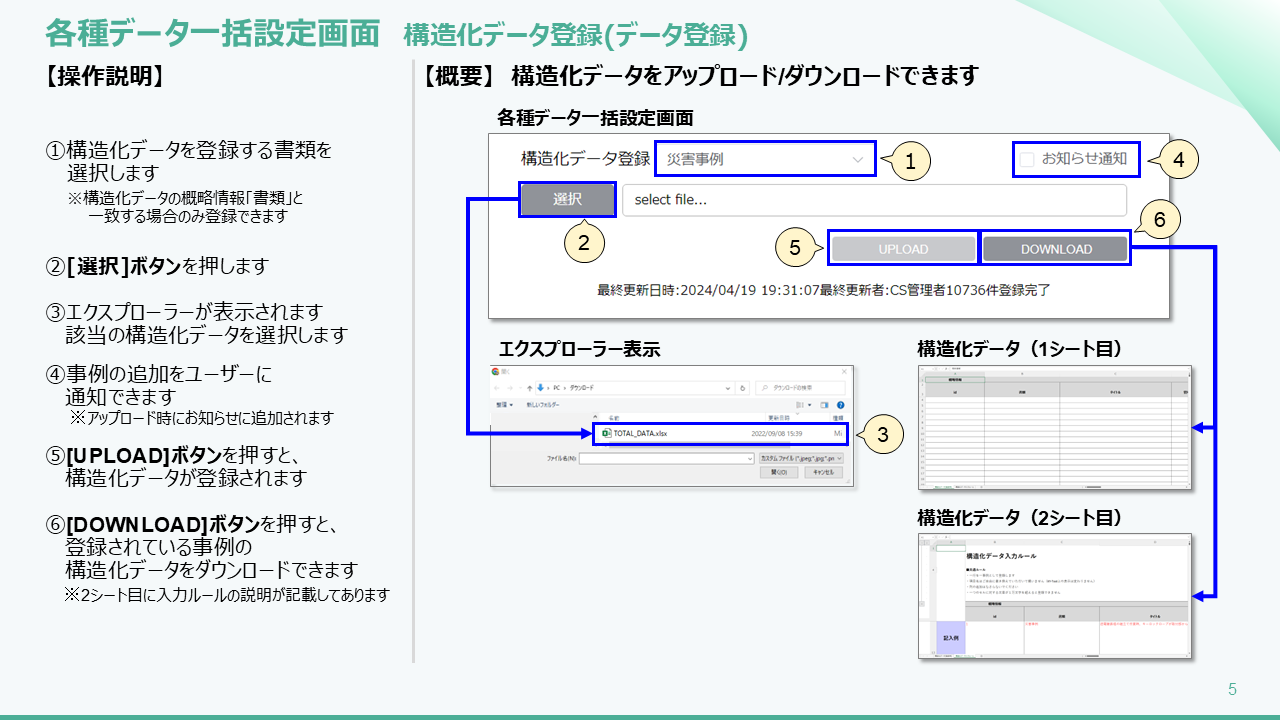Open the 災害事例 document type dropdown
Viewport: 1280px width, 720px height.
click(765, 159)
